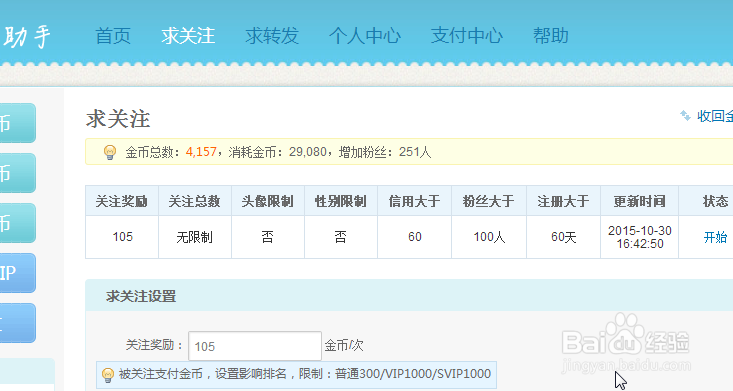
Task: Open the 首页 nav item
Action: (x=113, y=36)
